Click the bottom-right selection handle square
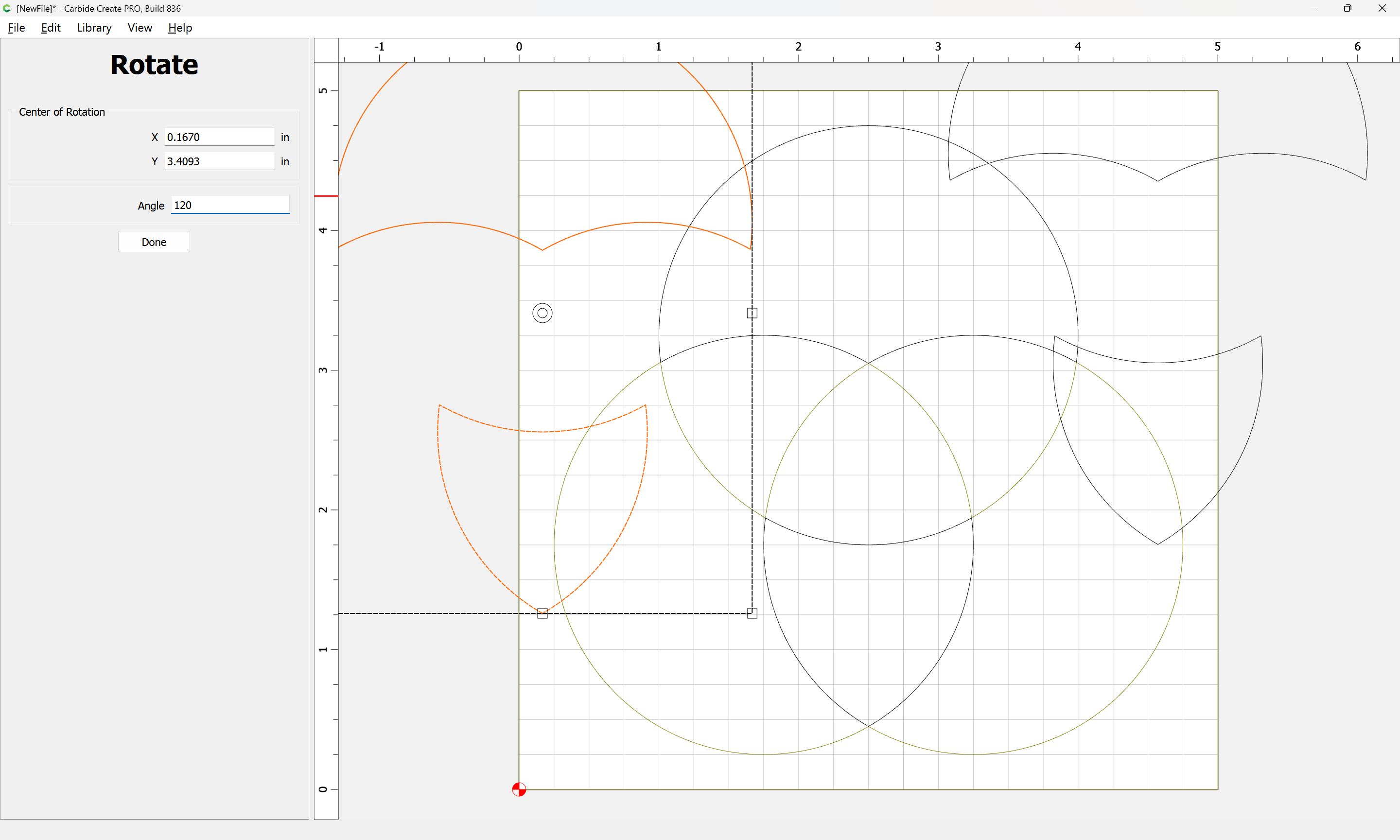Viewport: 1400px width, 840px height. [x=752, y=613]
